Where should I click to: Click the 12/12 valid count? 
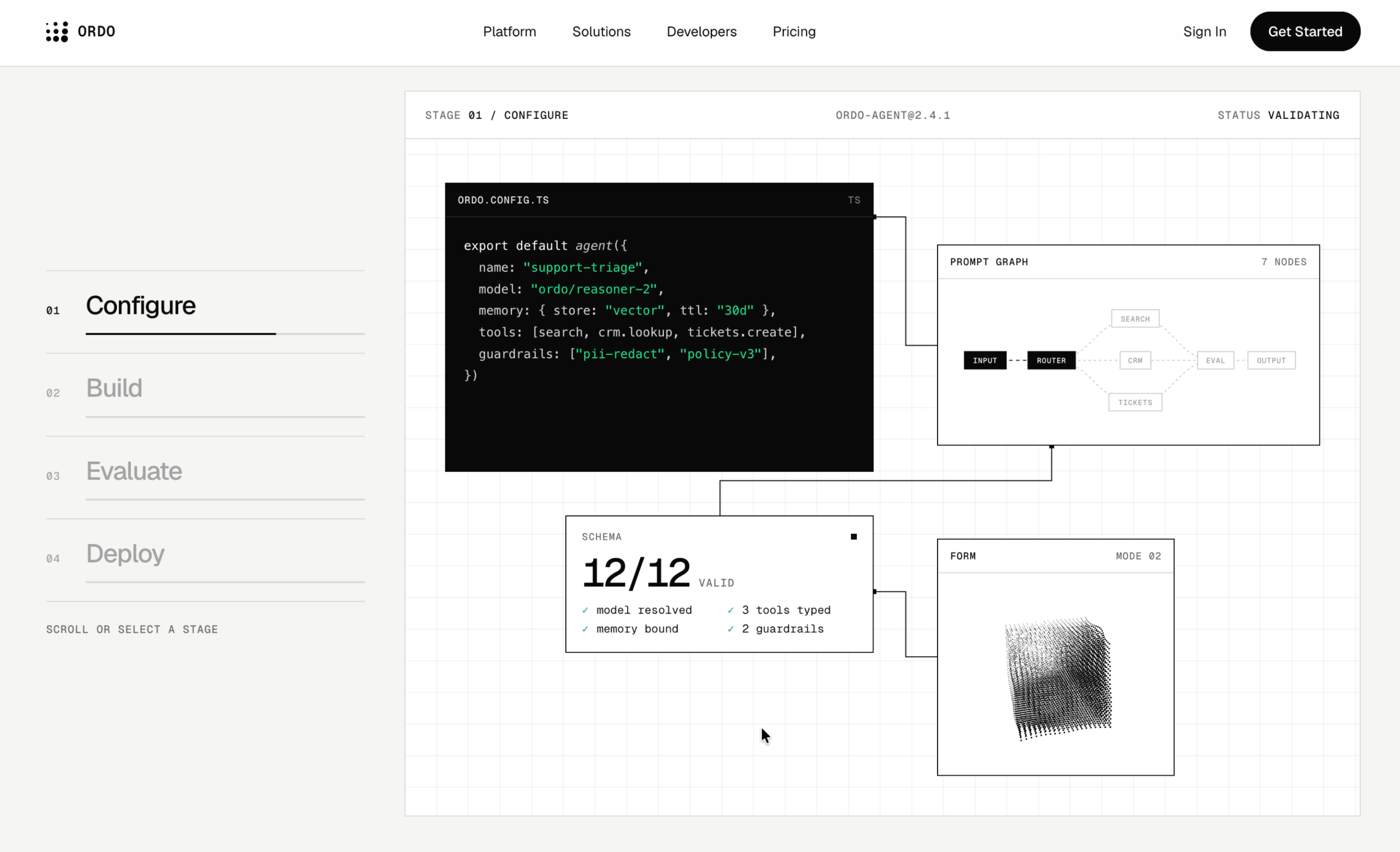pos(637,573)
